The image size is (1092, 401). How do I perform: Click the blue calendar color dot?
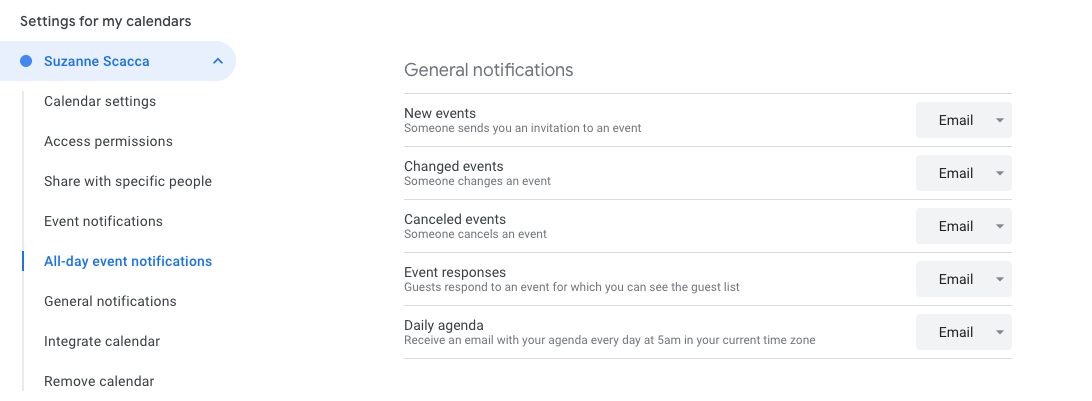pyautogui.click(x=26, y=61)
